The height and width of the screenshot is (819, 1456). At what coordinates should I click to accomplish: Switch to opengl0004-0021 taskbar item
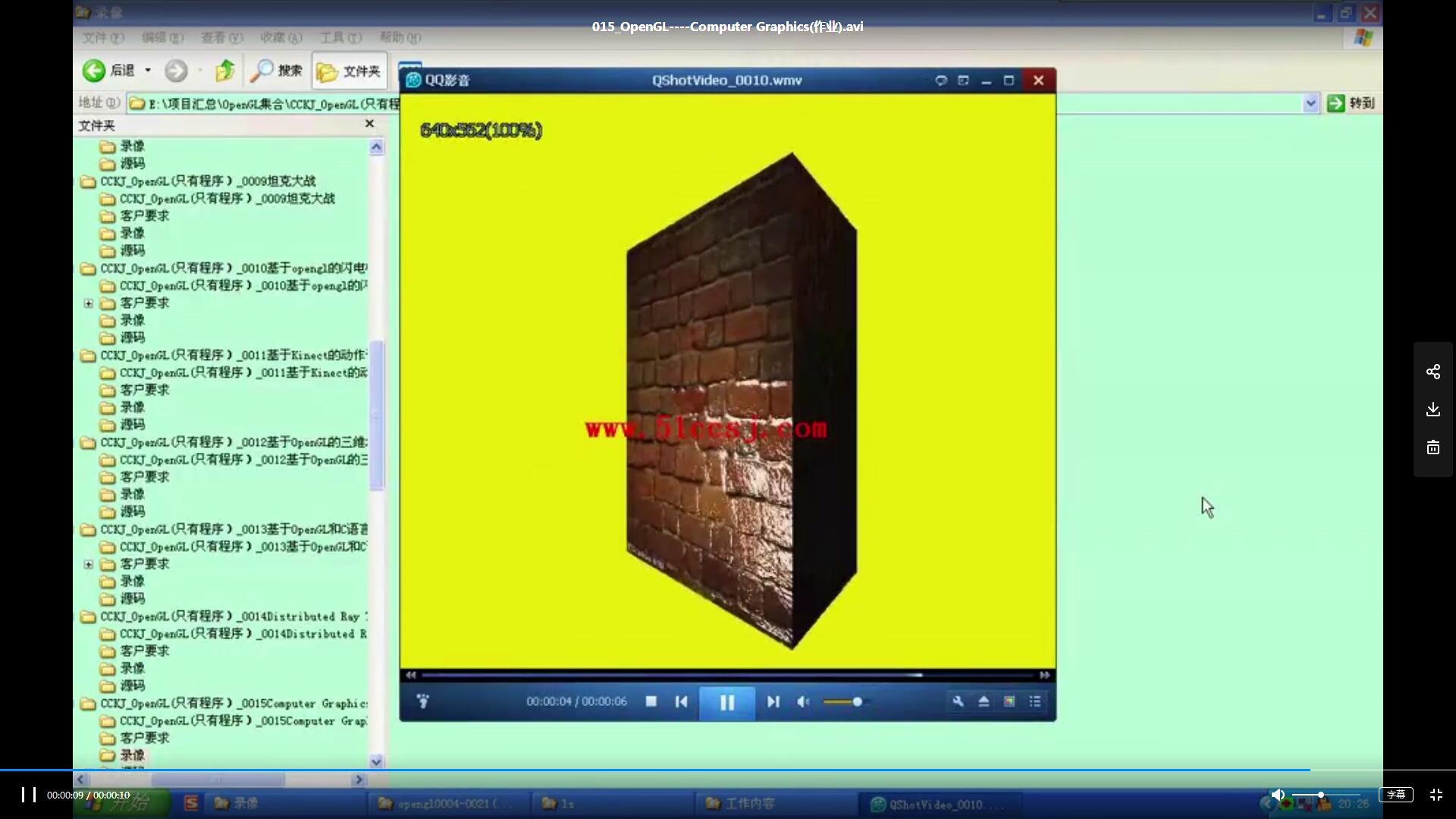tap(447, 803)
